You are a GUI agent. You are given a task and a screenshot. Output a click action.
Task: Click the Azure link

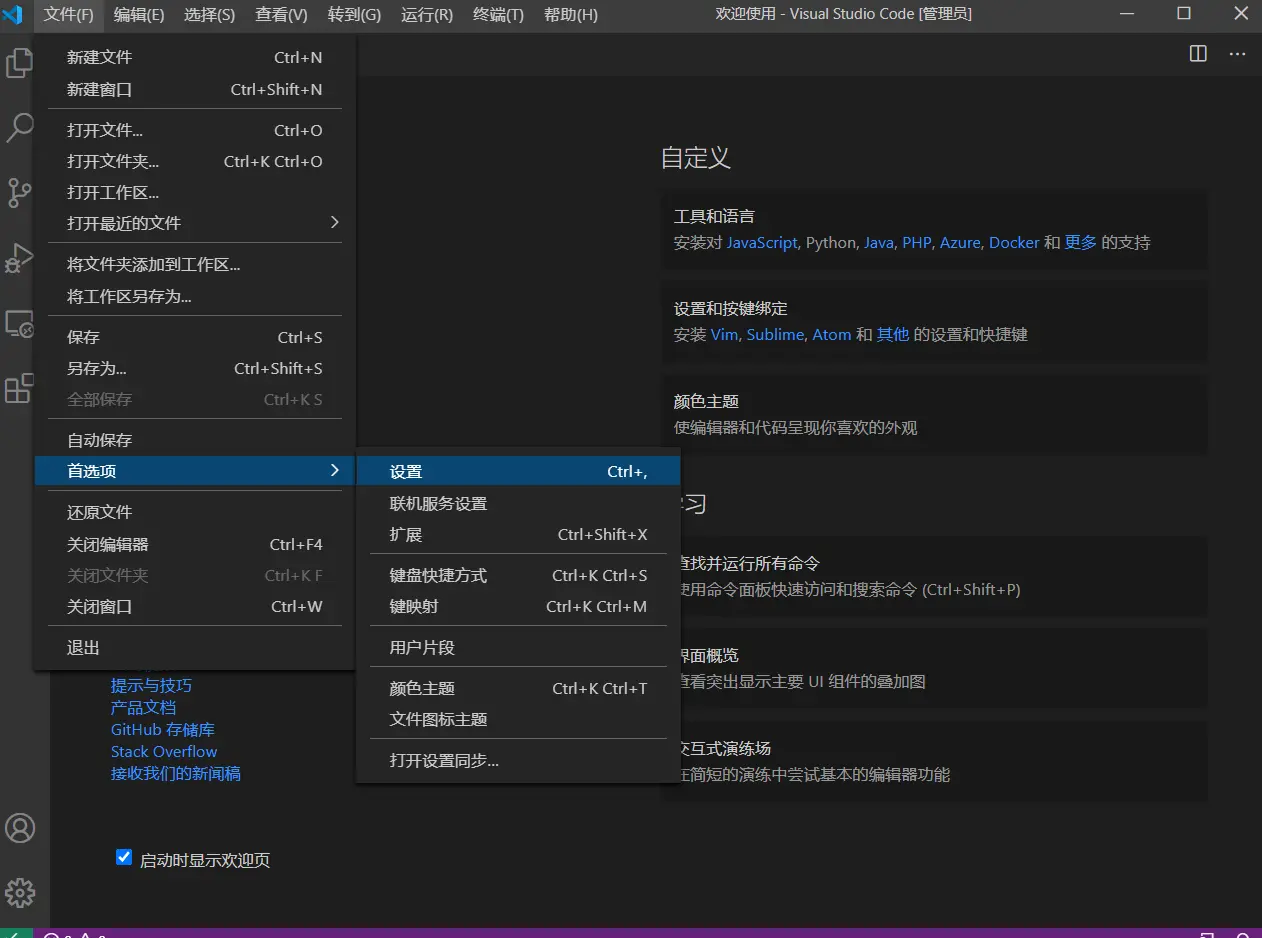(960, 243)
